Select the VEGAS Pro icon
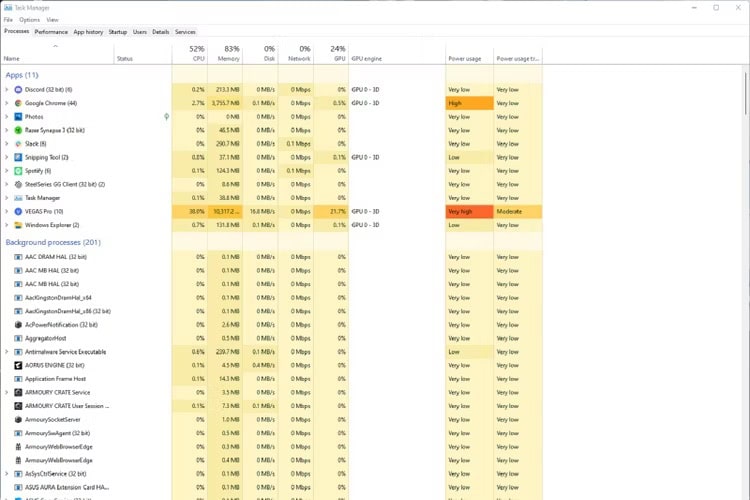The height and width of the screenshot is (500, 750). pyautogui.click(x=19, y=211)
